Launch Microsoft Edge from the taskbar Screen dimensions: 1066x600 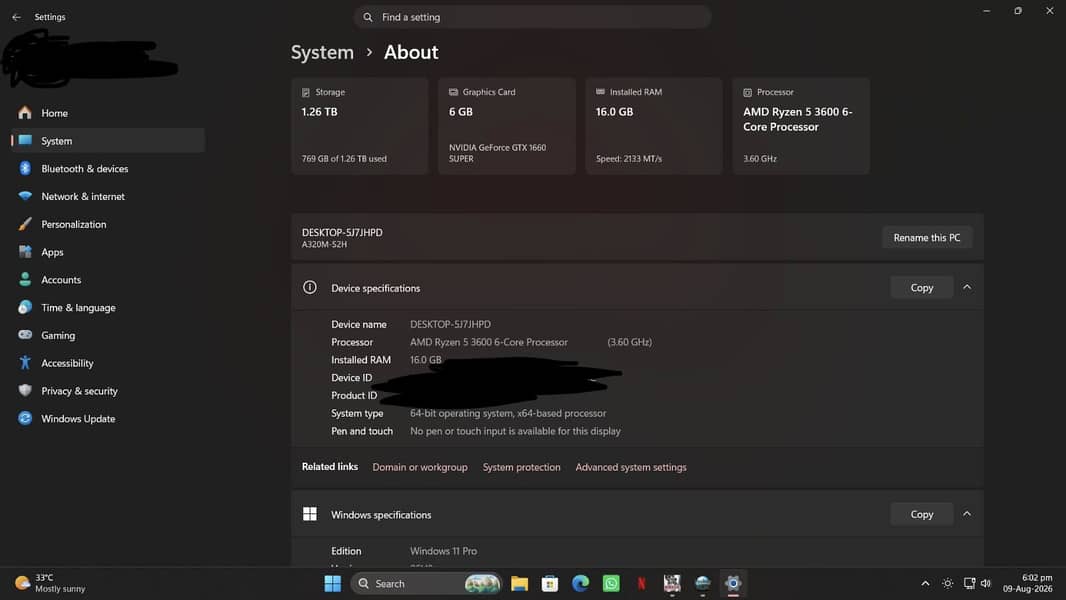click(581, 584)
